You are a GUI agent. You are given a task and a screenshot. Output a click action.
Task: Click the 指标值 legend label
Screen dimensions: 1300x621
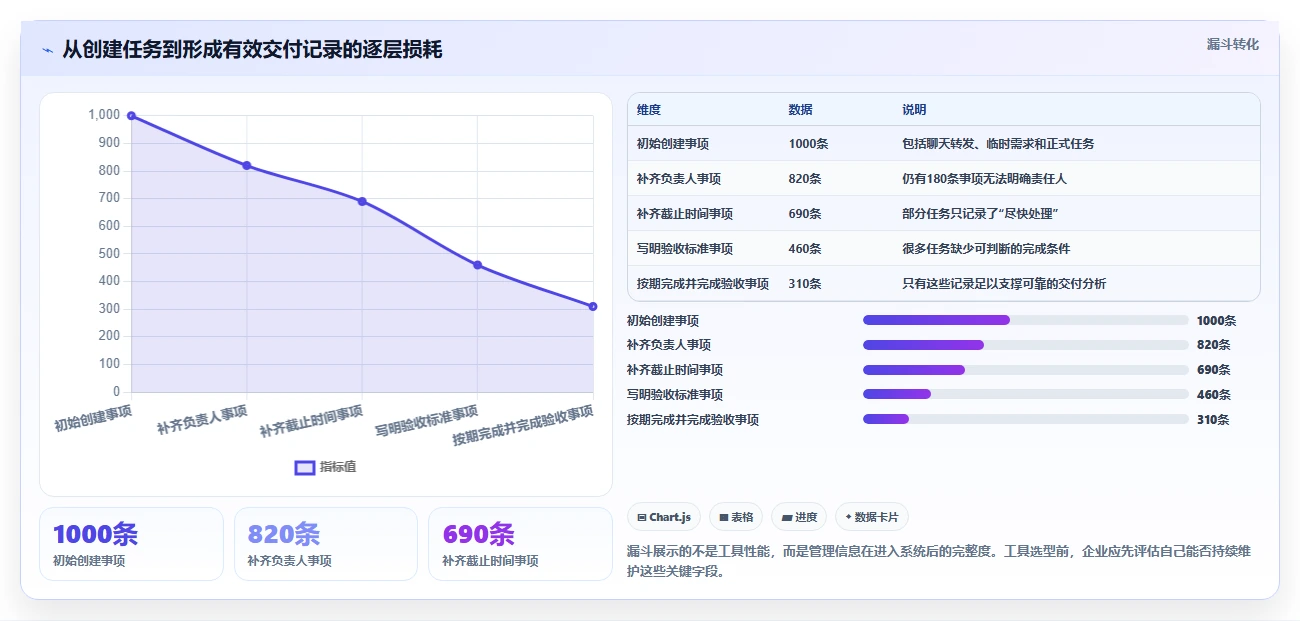point(338,467)
